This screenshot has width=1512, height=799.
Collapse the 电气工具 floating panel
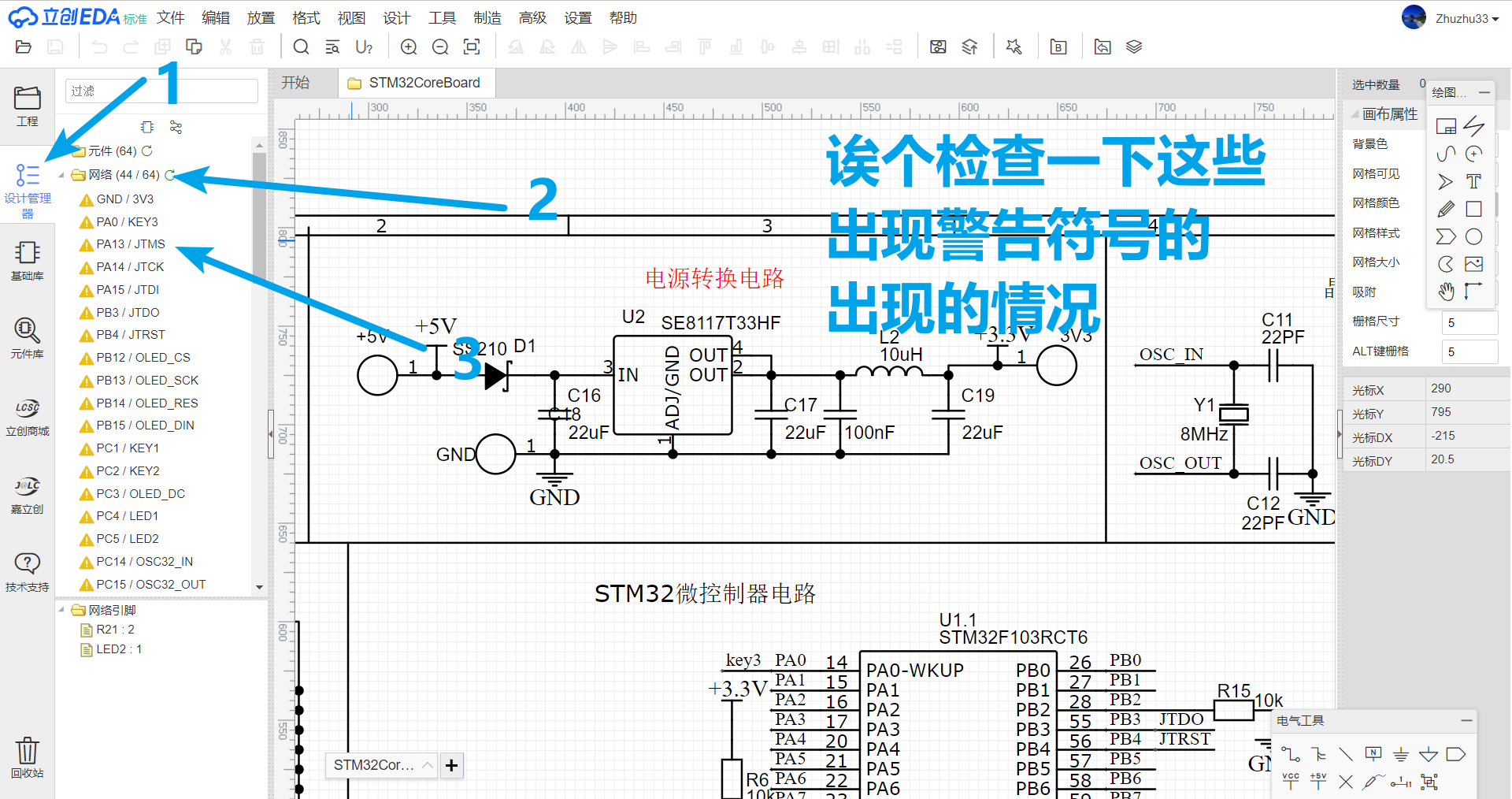click(1466, 719)
